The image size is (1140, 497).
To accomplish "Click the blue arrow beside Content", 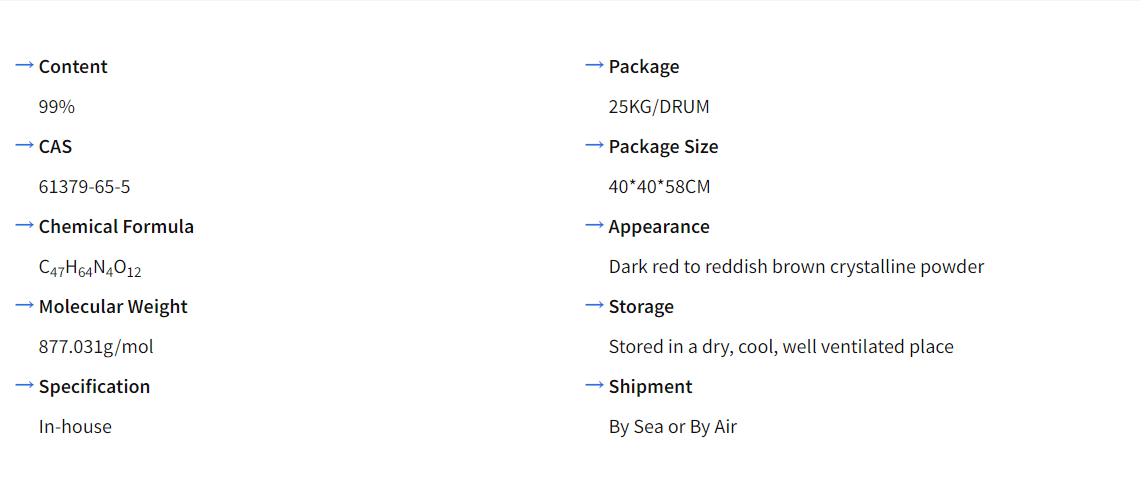I will click(x=25, y=66).
